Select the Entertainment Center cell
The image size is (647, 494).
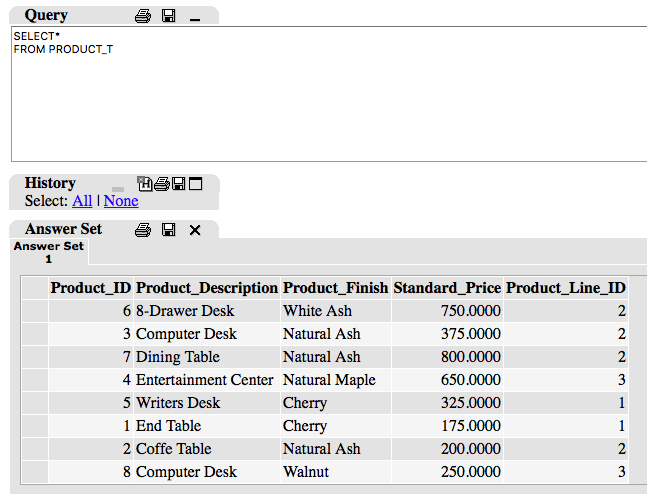[x=207, y=380]
